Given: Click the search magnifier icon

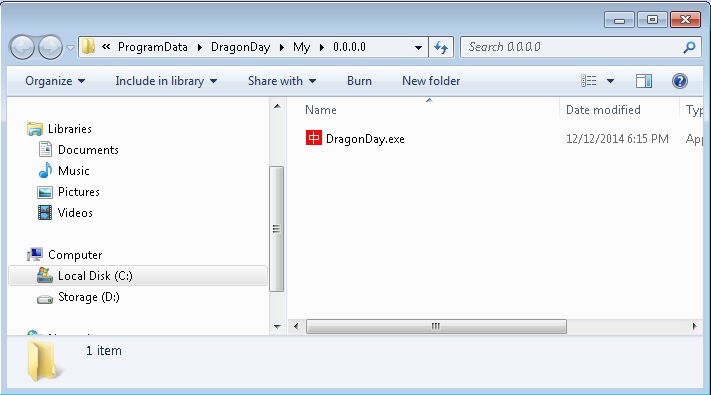Looking at the screenshot, I should point(689,47).
